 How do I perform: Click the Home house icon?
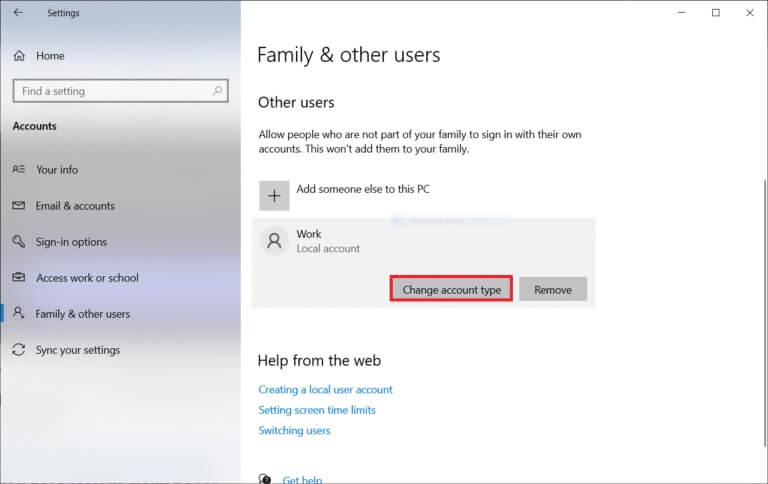pyautogui.click(x=19, y=56)
